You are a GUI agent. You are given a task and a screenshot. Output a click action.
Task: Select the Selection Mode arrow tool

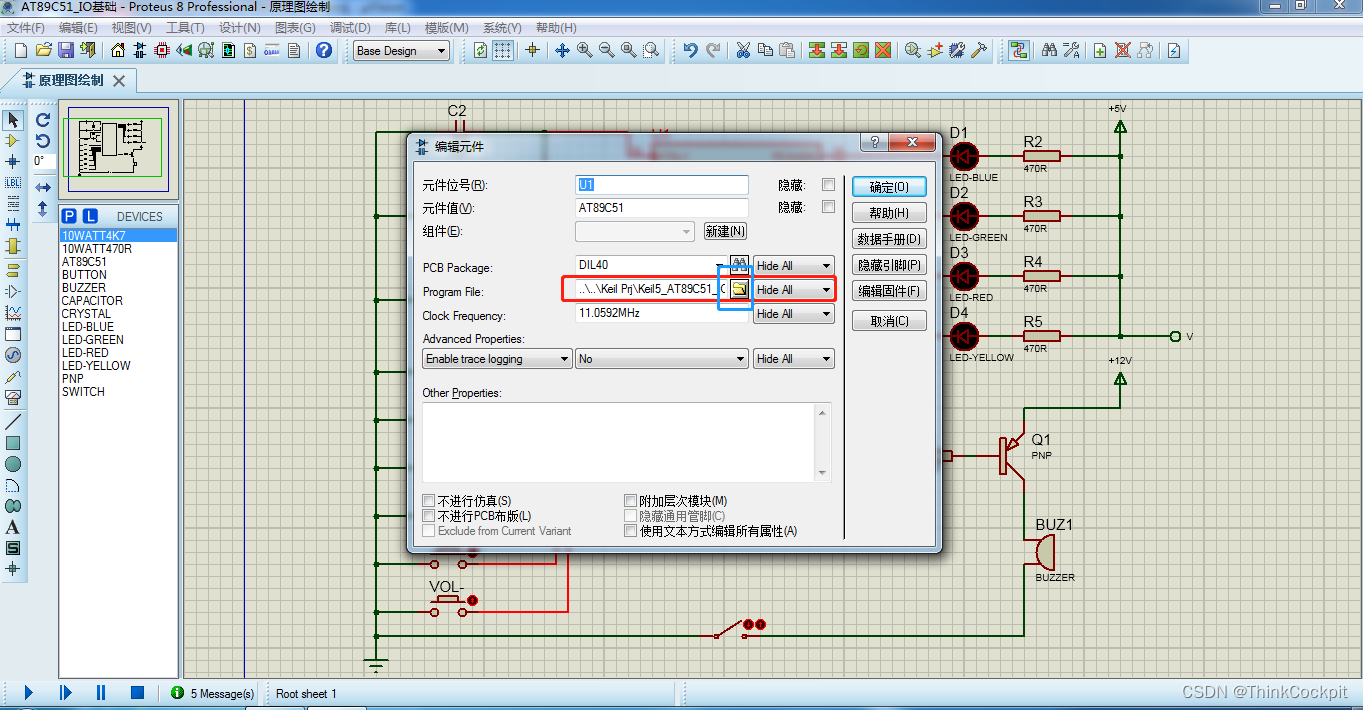(x=13, y=120)
